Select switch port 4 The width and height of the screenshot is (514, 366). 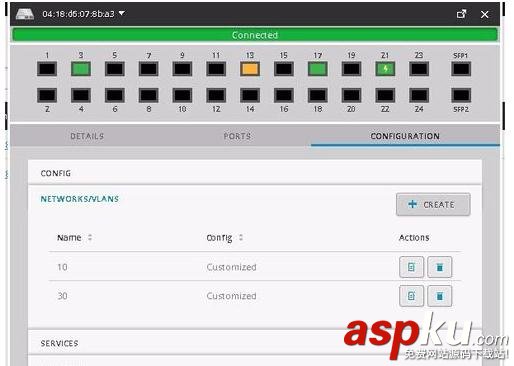pyautogui.click(x=81, y=95)
